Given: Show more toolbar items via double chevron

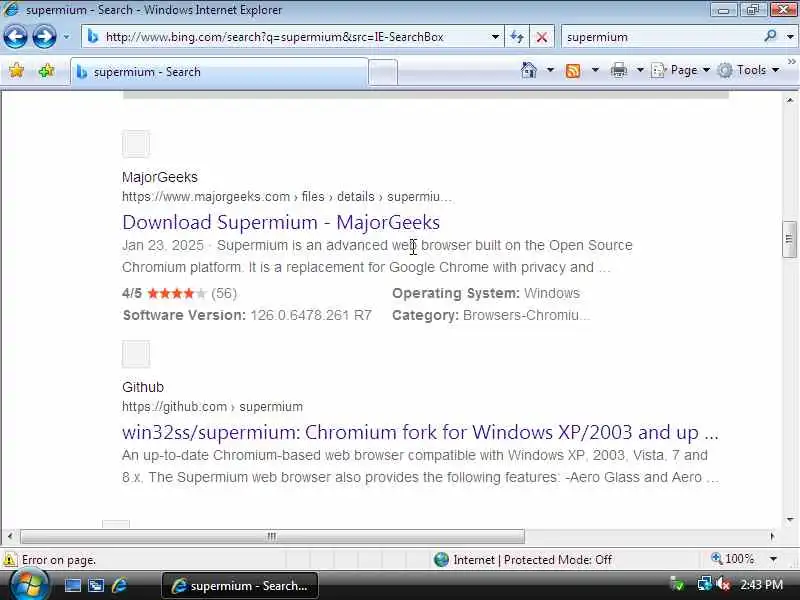Looking at the screenshot, I should (791, 62).
